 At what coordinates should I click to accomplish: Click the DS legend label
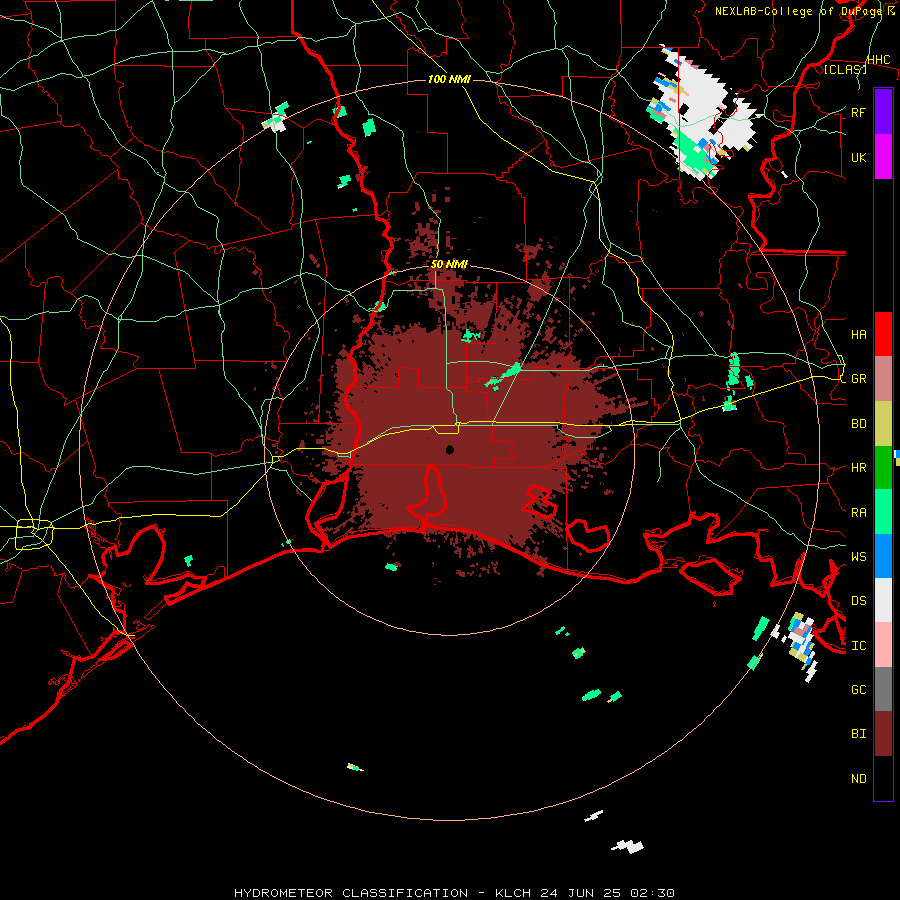click(x=858, y=600)
